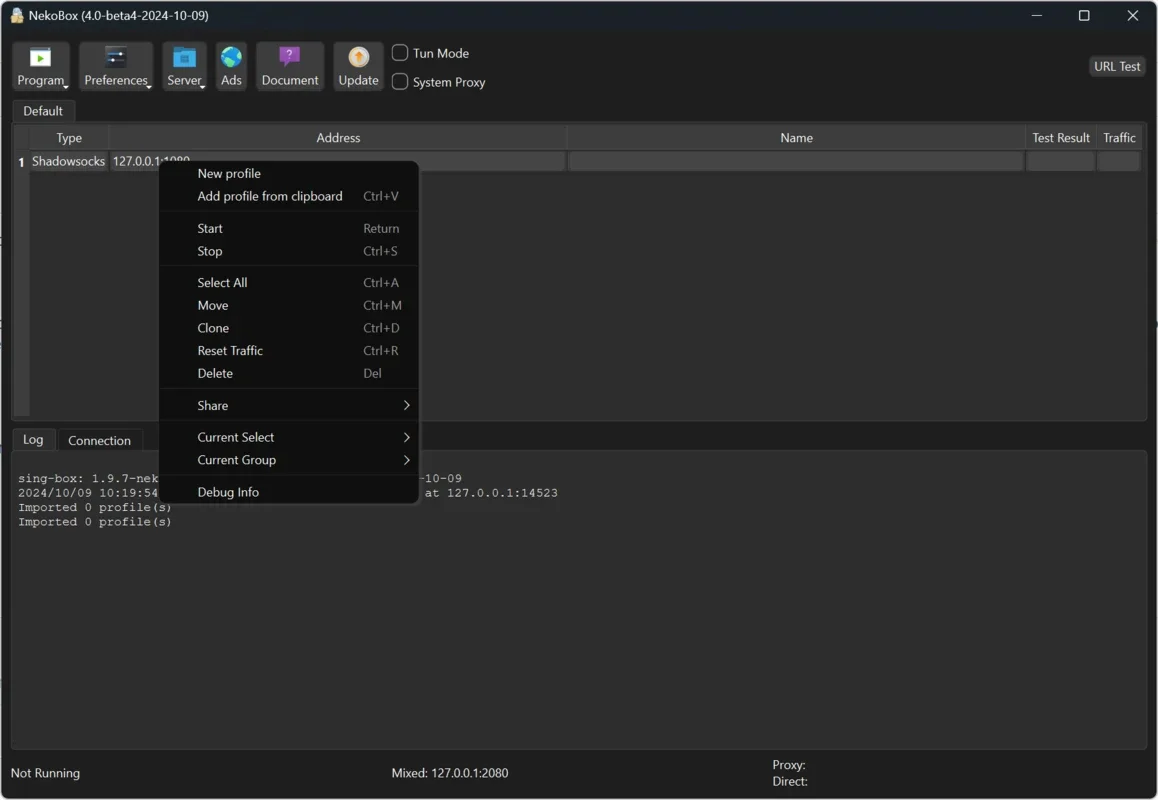Image resolution: width=1158 pixels, height=800 pixels.
Task: Open the Preferences toolbar menu
Action: 116,67
